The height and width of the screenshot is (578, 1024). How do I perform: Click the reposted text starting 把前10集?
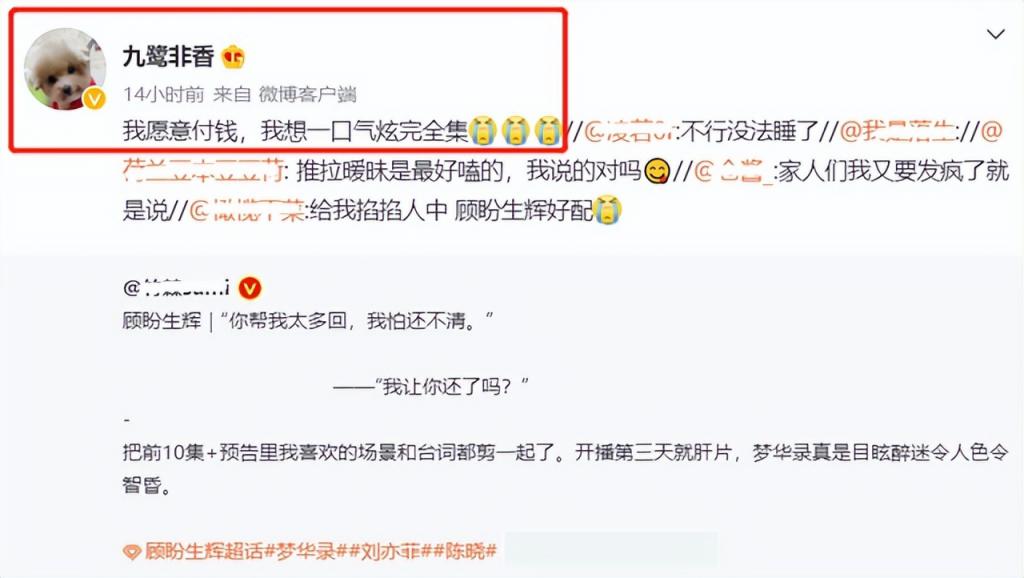[565, 468]
